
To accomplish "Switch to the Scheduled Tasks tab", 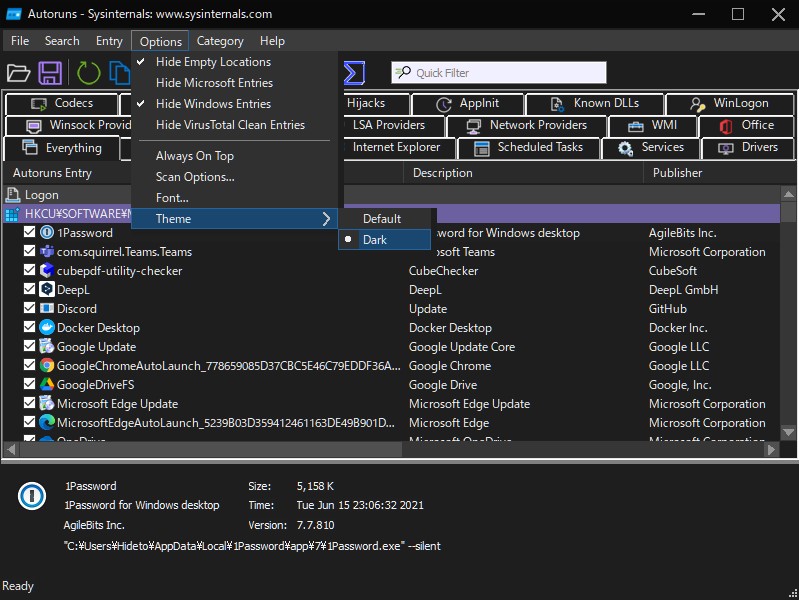I will tap(529, 147).
